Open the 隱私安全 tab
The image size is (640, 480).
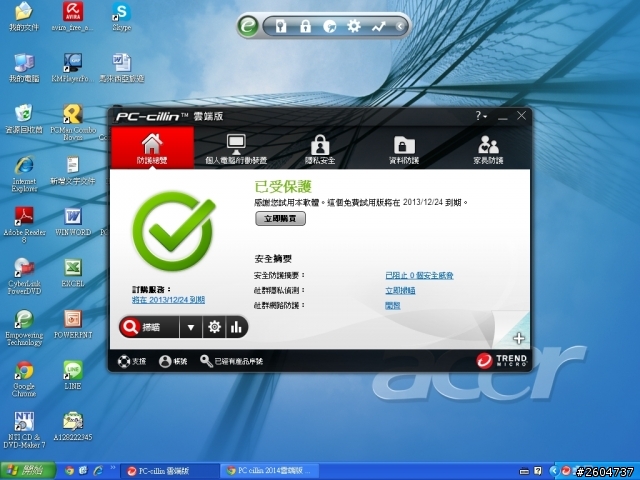click(320, 149)
